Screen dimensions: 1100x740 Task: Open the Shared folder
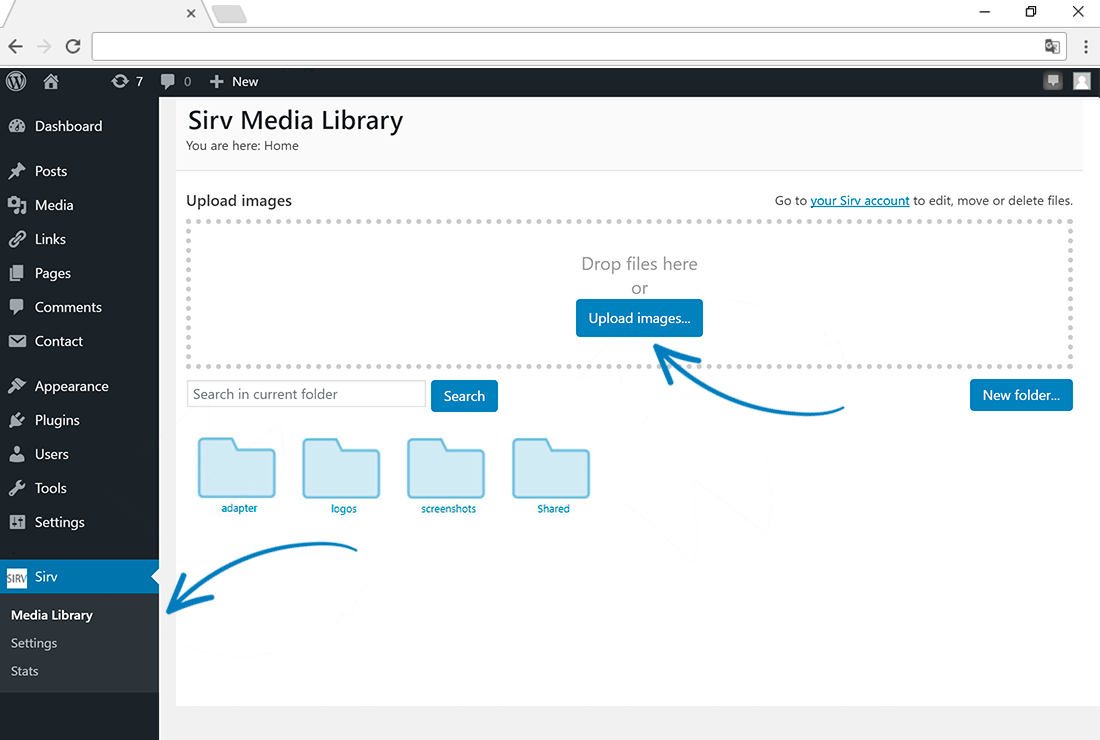tap(552, 469)
